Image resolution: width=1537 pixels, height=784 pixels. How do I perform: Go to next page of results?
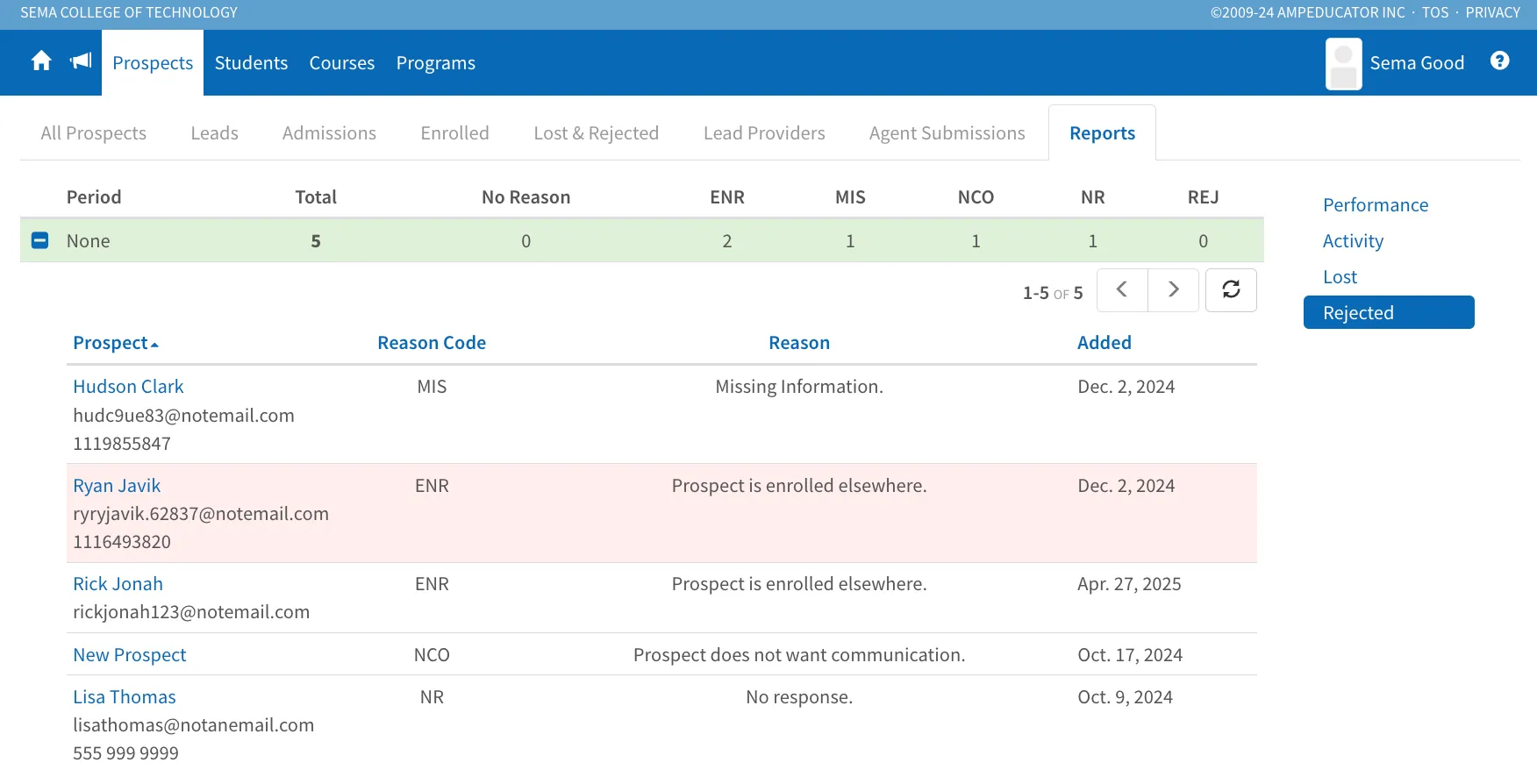[x=1173, y=289]
